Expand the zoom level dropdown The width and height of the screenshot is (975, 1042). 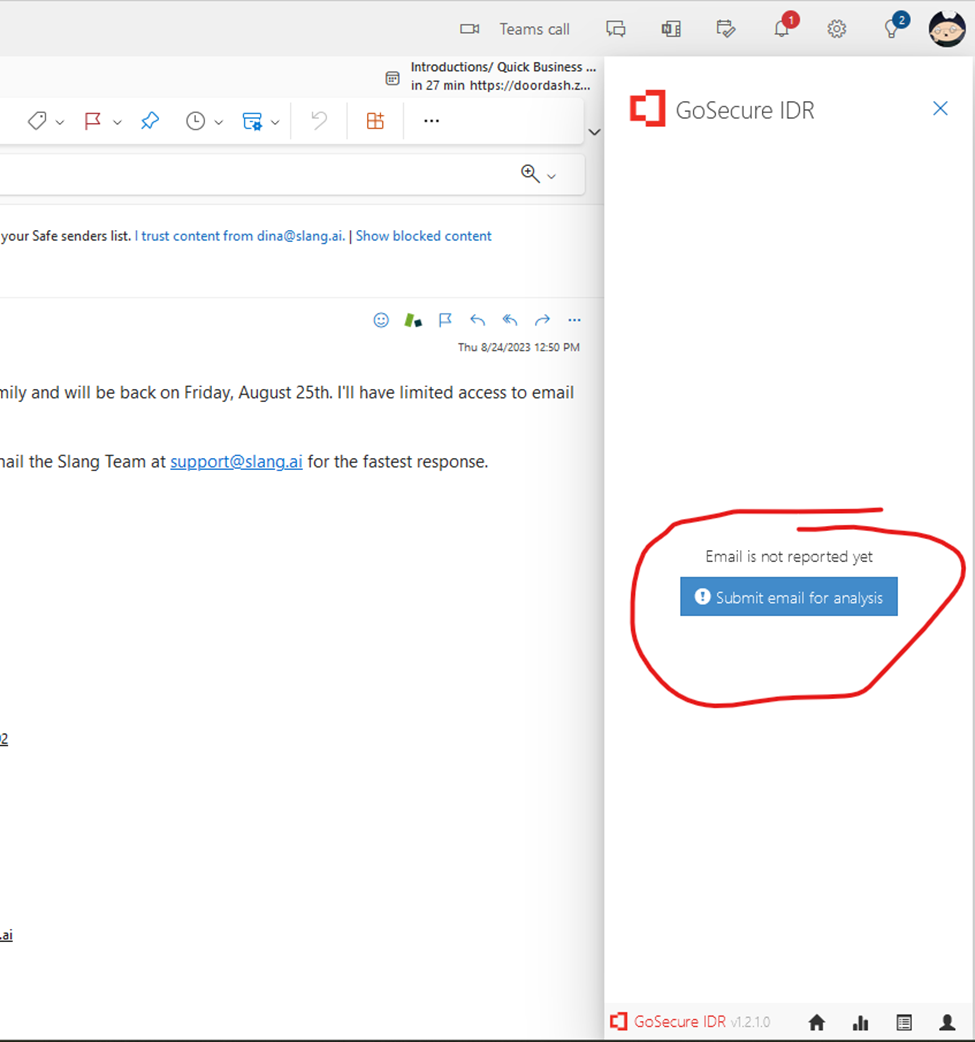[x=551, y=173]
